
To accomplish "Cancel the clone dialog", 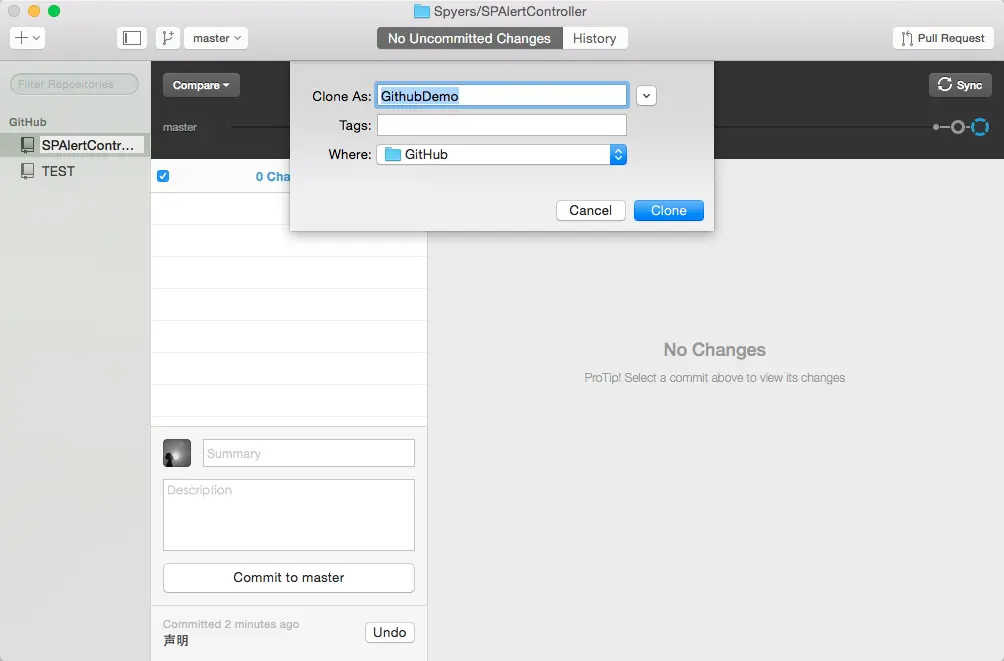I will [x=590, y=210].
